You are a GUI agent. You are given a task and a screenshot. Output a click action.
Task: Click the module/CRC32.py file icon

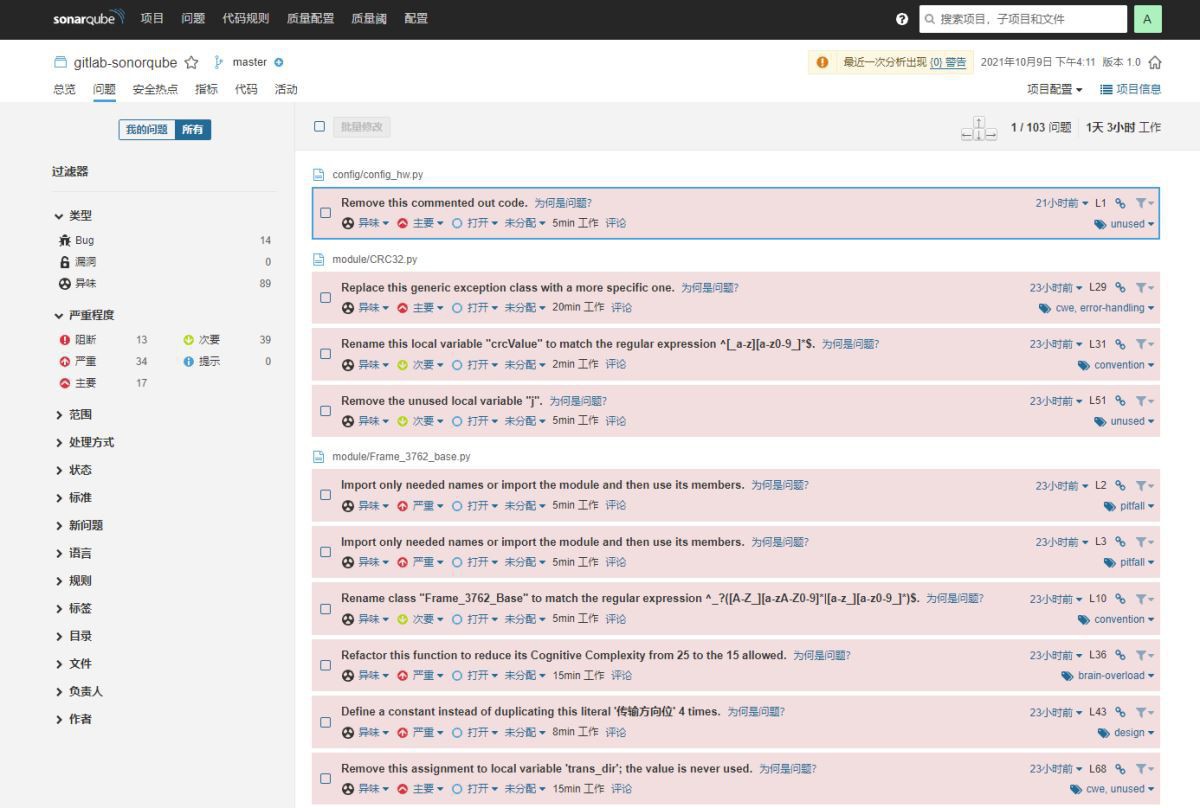coord(319,259)
